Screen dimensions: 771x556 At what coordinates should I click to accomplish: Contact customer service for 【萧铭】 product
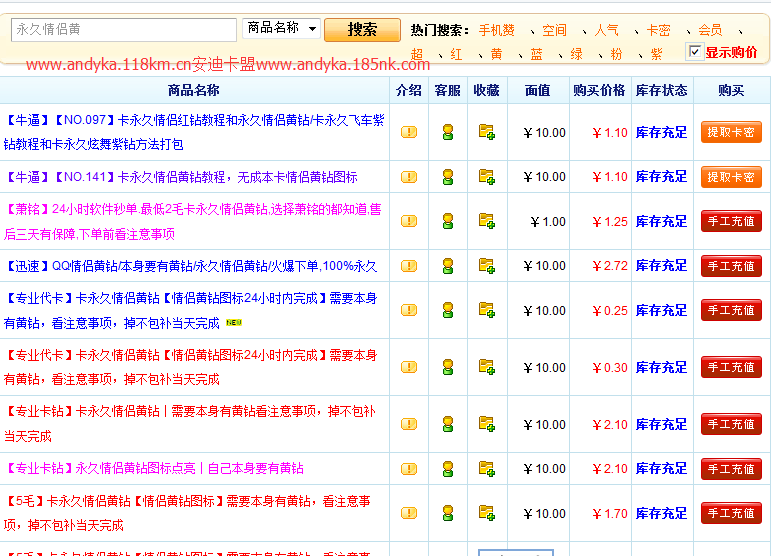pos(447,221)
